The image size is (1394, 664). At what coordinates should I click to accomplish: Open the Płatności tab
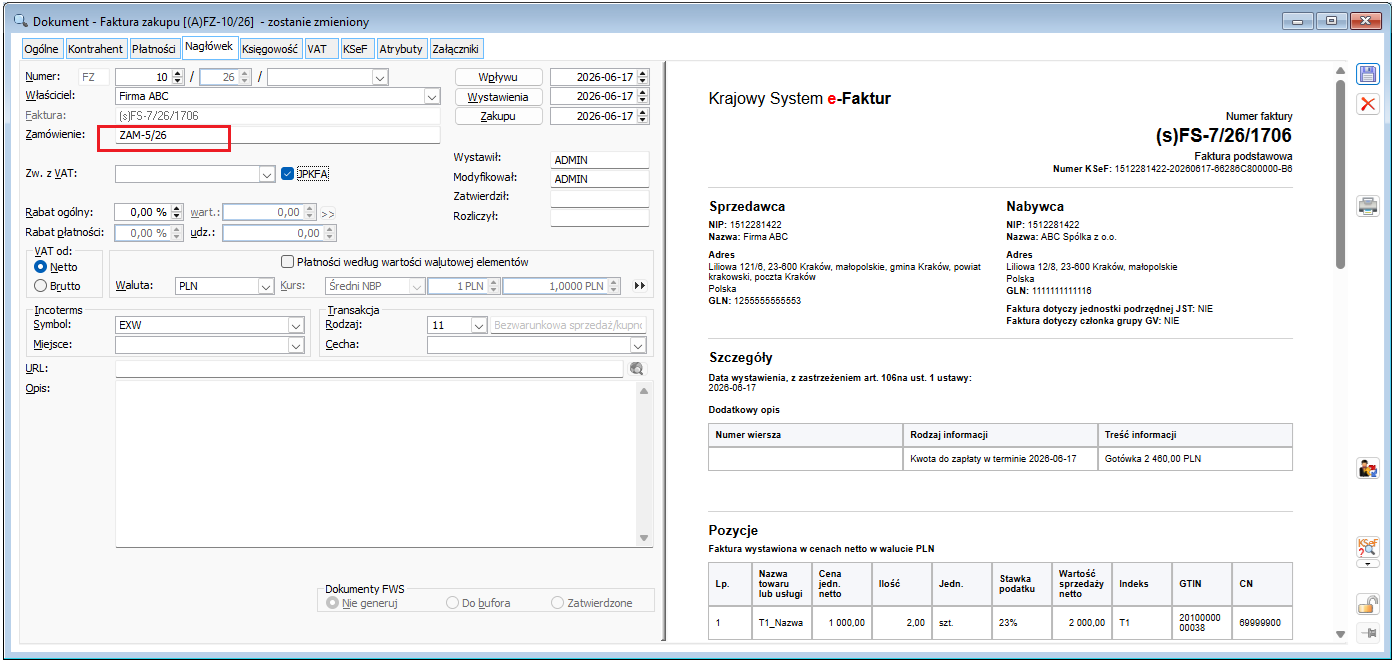pyautogui.click(x=154, y=48)
